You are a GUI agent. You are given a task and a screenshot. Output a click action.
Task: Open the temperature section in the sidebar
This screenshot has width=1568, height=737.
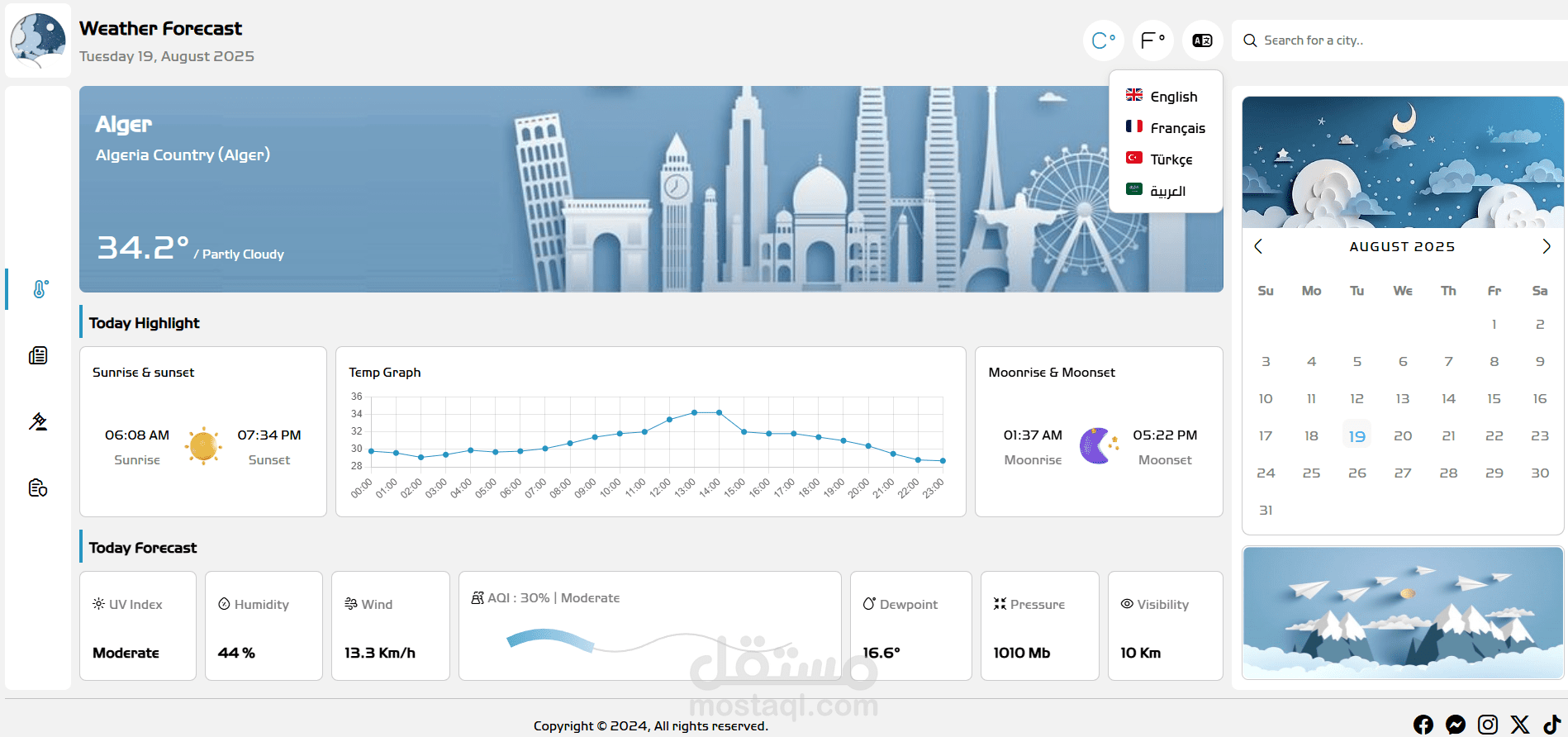tap(39, 289)
